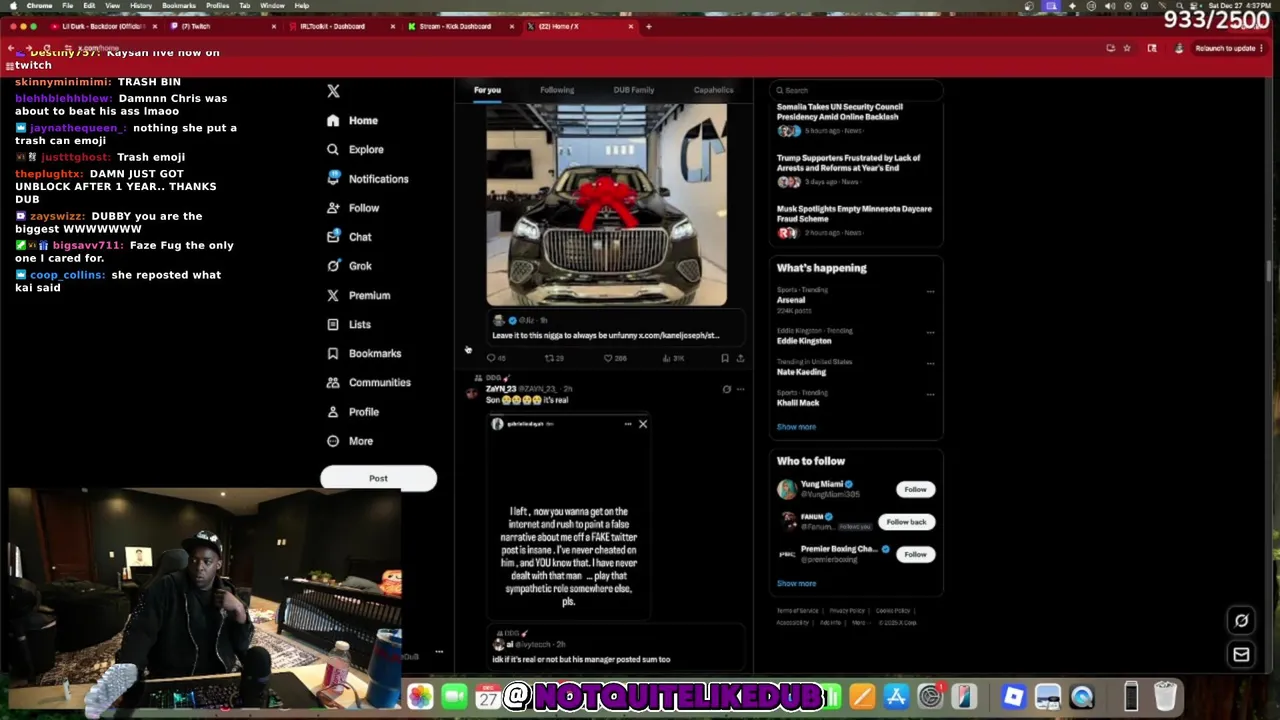Show more suggestions under Who to follow
This screenshot has height=720, width=1280.
pyautogui.click(x=796, y=583)
